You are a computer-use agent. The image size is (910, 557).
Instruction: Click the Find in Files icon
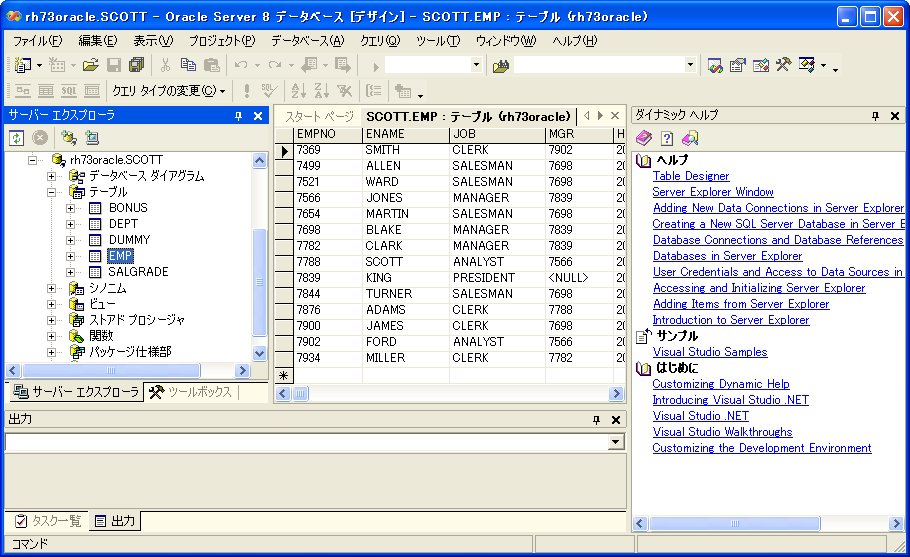click(x=501, y=66)
